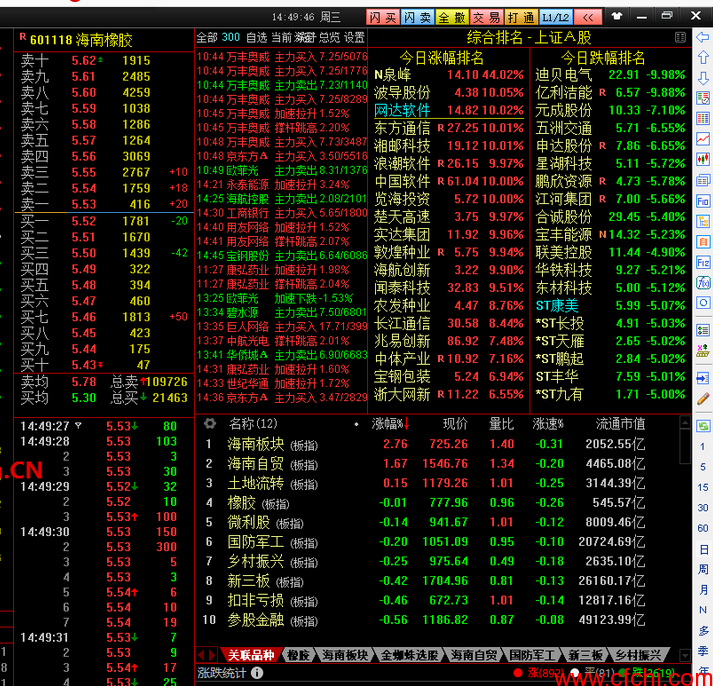Screen dimensions: 713x686
Task: Sort by the 现价 column header
Action: click(455, 424)
